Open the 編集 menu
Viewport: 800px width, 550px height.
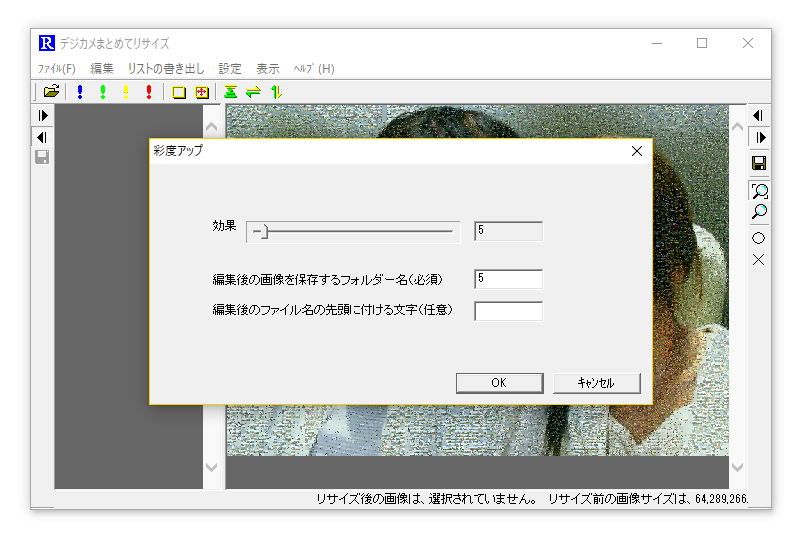click(102, 69)
